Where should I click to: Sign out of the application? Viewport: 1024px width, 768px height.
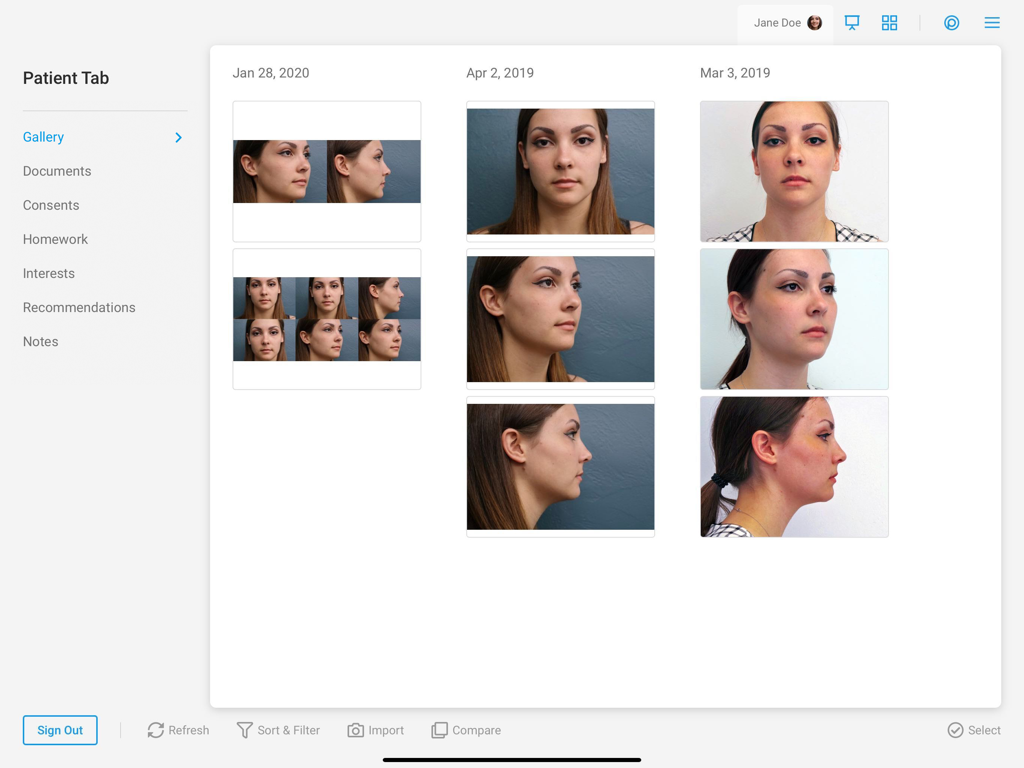coord(60,730)
